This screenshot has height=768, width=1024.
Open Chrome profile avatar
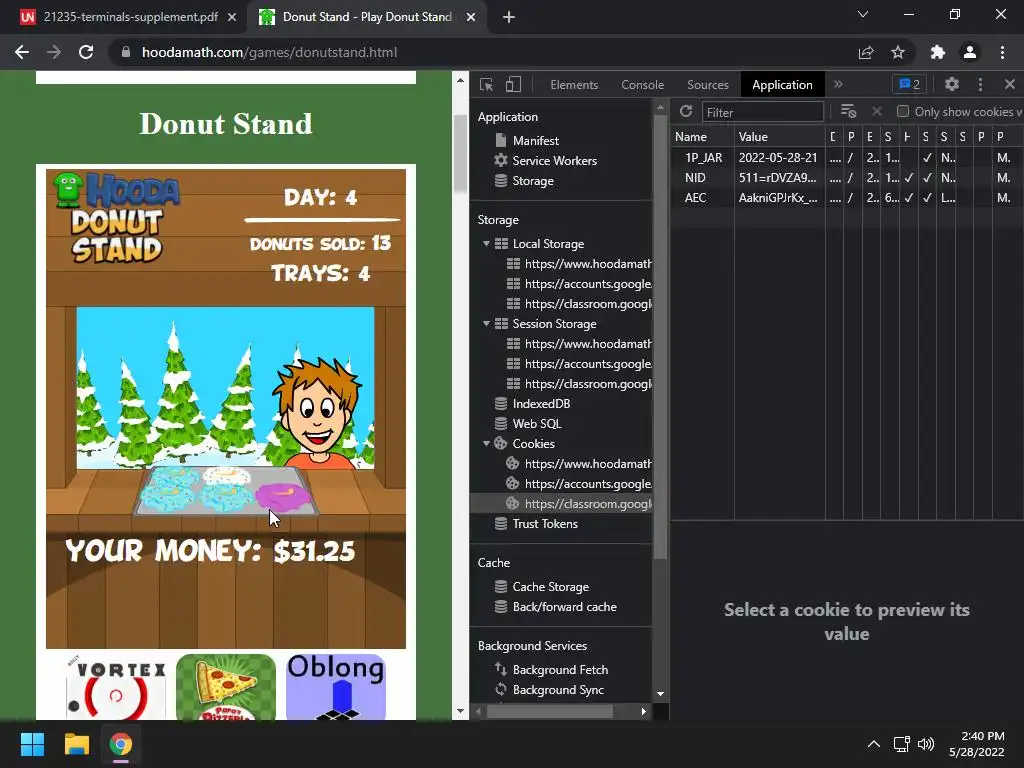coord(970,52)
